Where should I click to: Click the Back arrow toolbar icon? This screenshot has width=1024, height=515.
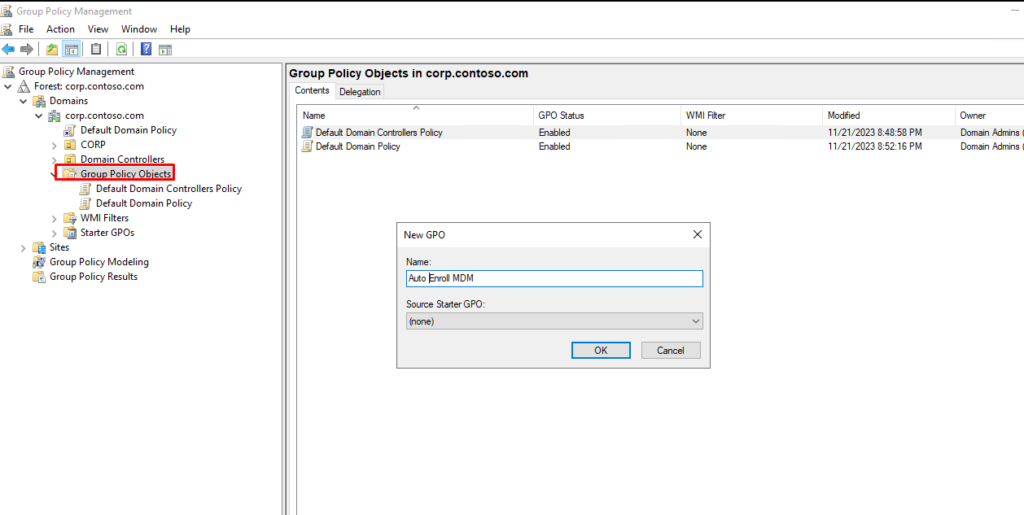(9, 49)
